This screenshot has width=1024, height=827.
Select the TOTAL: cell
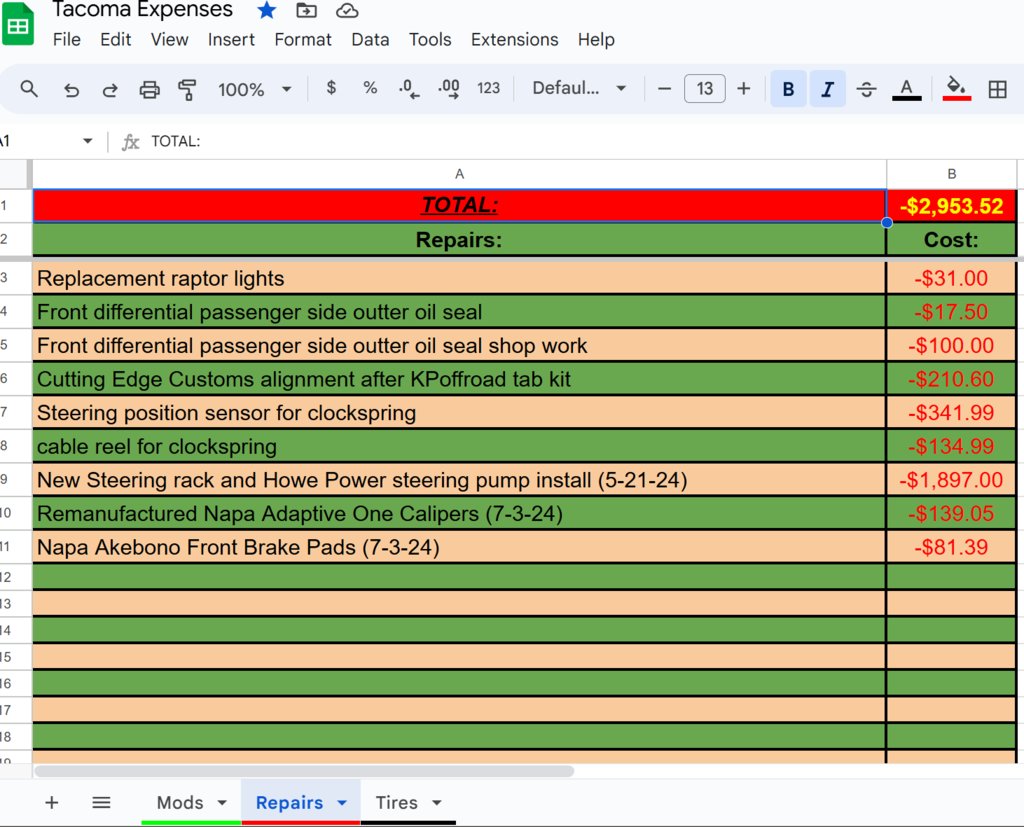tap(459, 205)
